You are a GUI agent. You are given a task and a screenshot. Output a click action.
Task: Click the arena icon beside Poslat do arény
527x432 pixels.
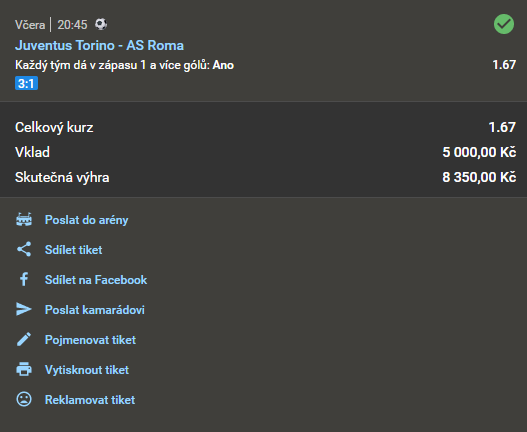24,220
